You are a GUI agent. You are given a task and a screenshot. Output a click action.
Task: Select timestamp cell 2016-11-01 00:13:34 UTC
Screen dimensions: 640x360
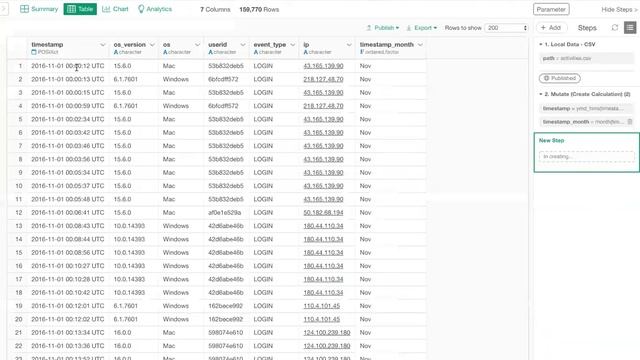point(68,333)
